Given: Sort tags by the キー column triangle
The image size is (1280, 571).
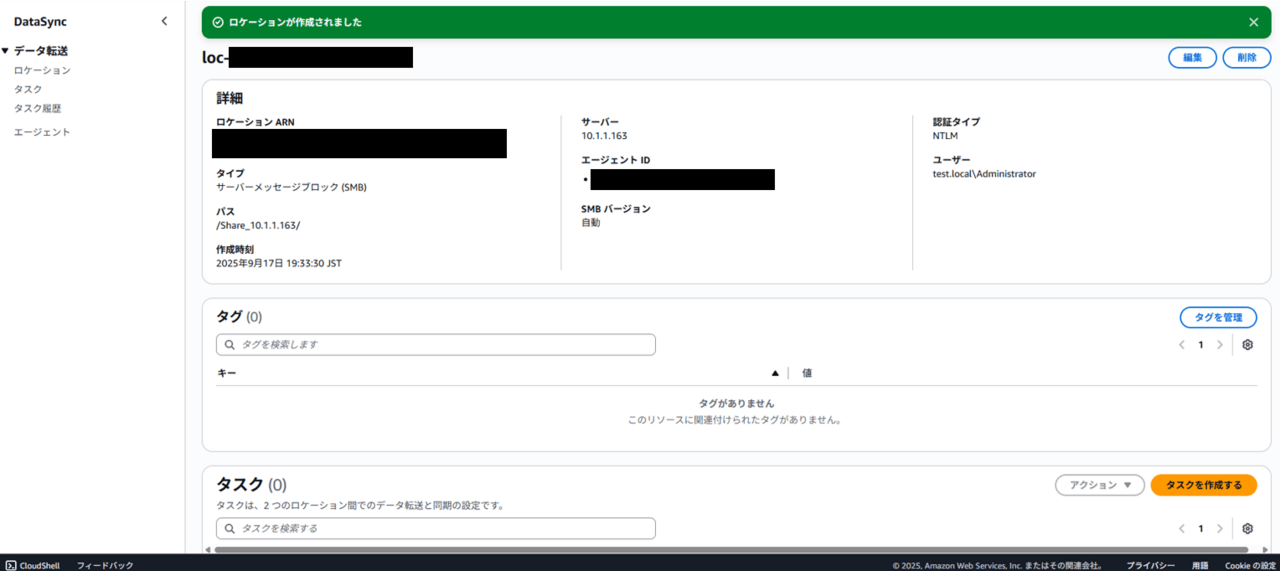Looking at the screenshot, I should coord(774,373).
